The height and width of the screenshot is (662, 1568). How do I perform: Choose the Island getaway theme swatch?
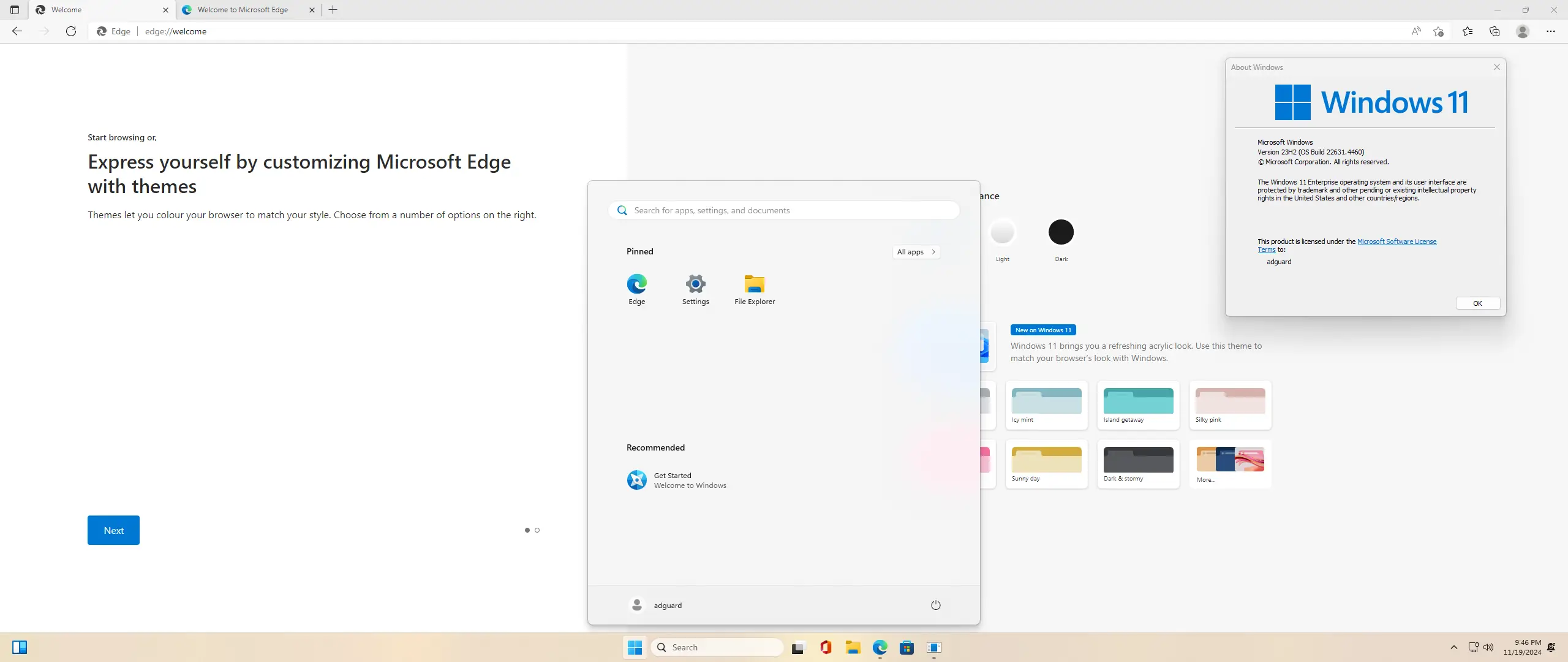click(x=1138, y=401)
